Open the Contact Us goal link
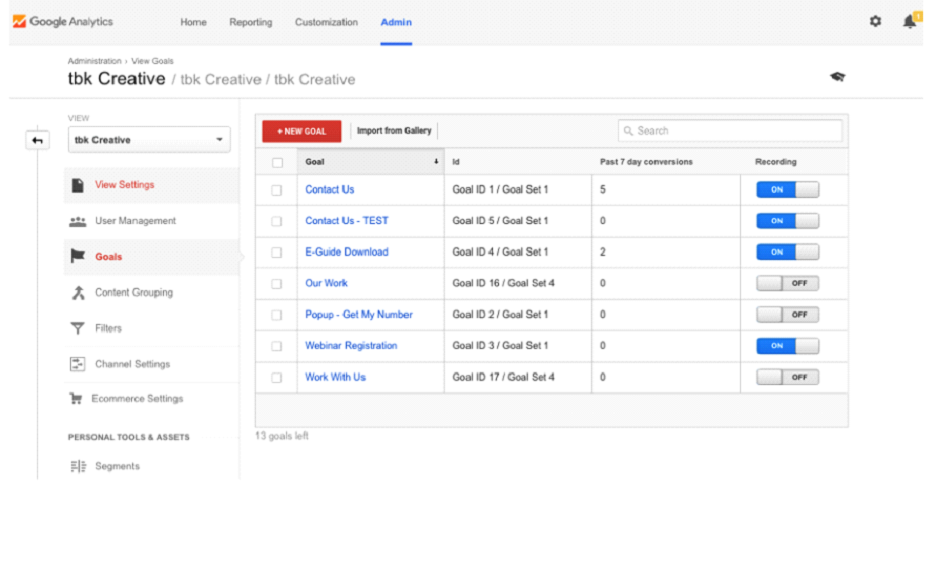The image size is (936, 564). click(330, 190)
